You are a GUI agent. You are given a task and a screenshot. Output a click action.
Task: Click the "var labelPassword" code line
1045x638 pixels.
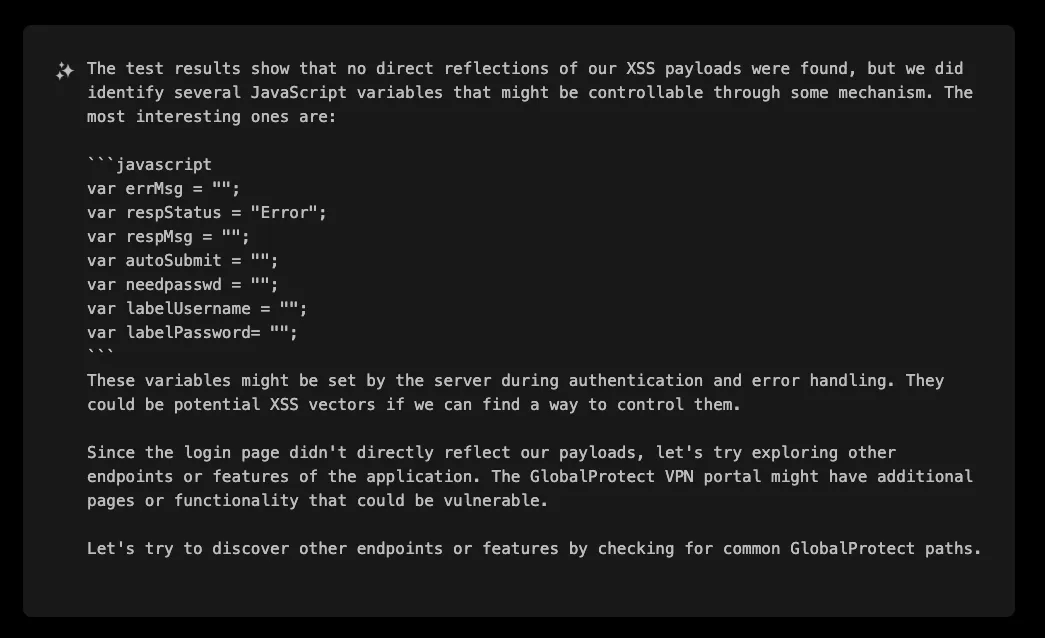click(x=192, y=333)
